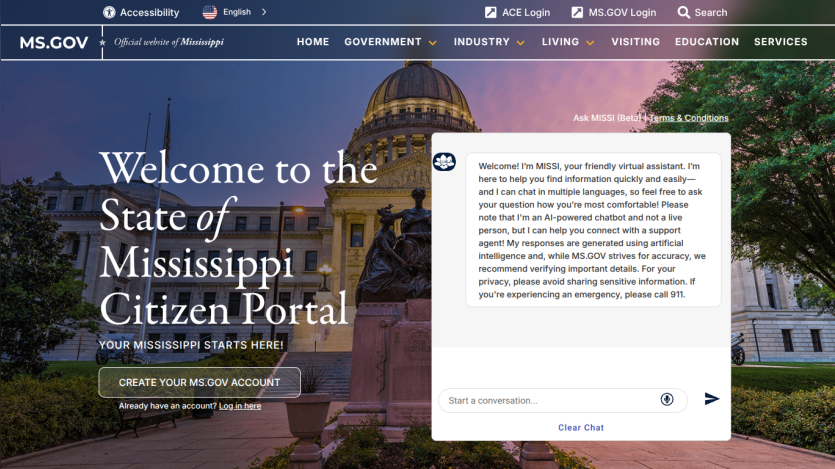Click the MS.GOV logo

pos(54,43)
